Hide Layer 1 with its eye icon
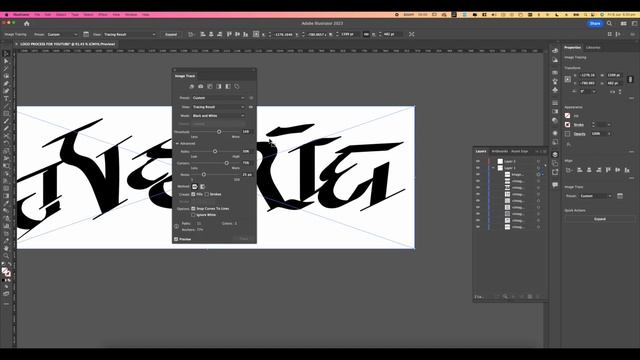 click(x=478, y=168)
